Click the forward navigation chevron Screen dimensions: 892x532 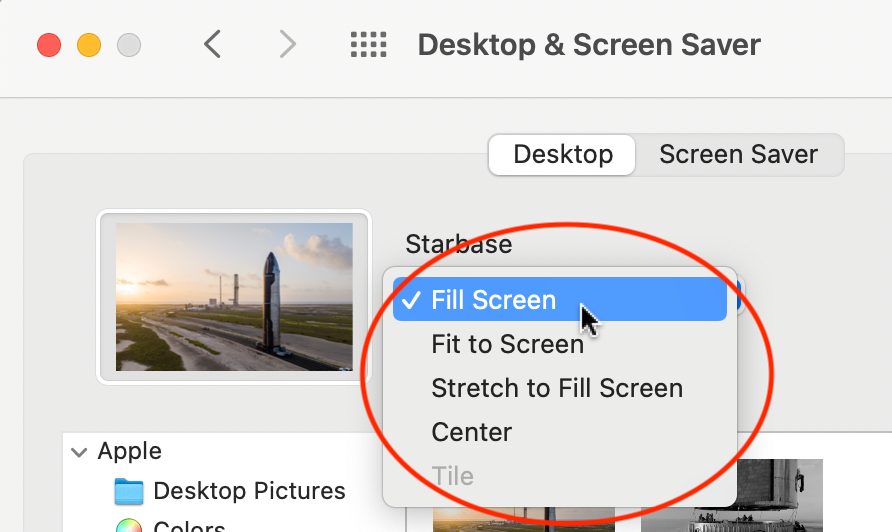coord(287,44)
